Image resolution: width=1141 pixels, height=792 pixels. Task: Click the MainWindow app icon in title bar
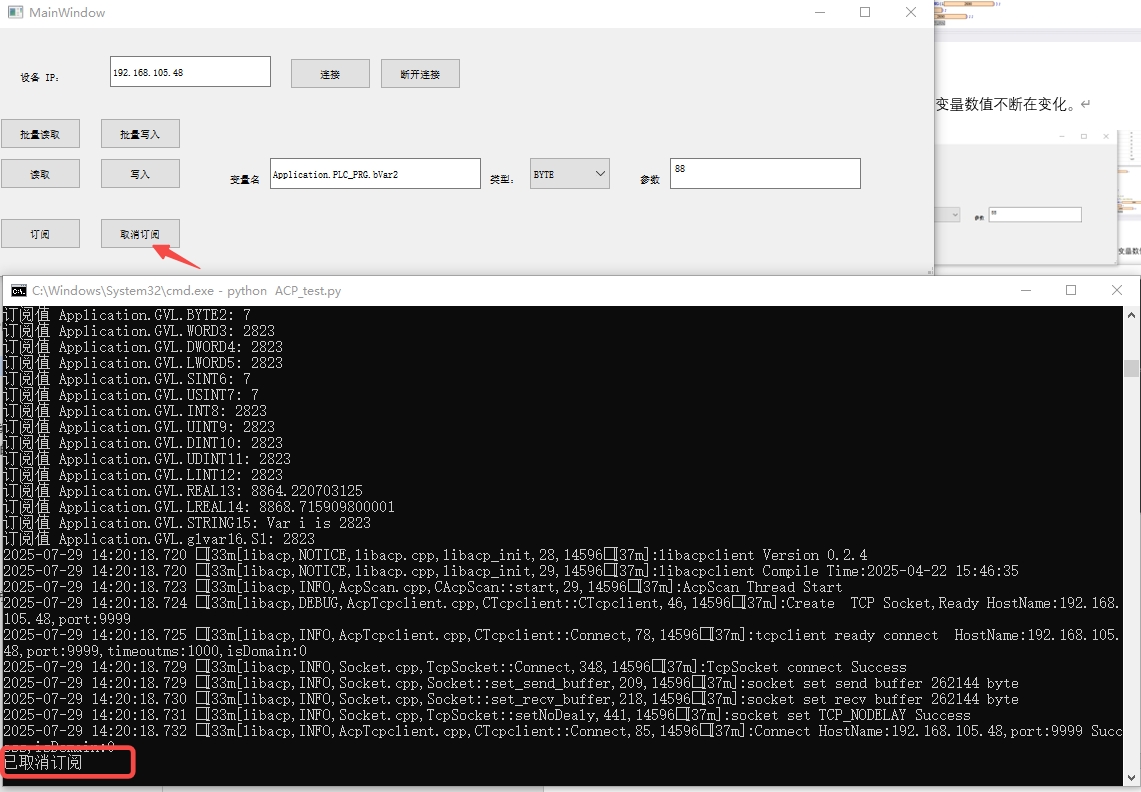[13, 13]
